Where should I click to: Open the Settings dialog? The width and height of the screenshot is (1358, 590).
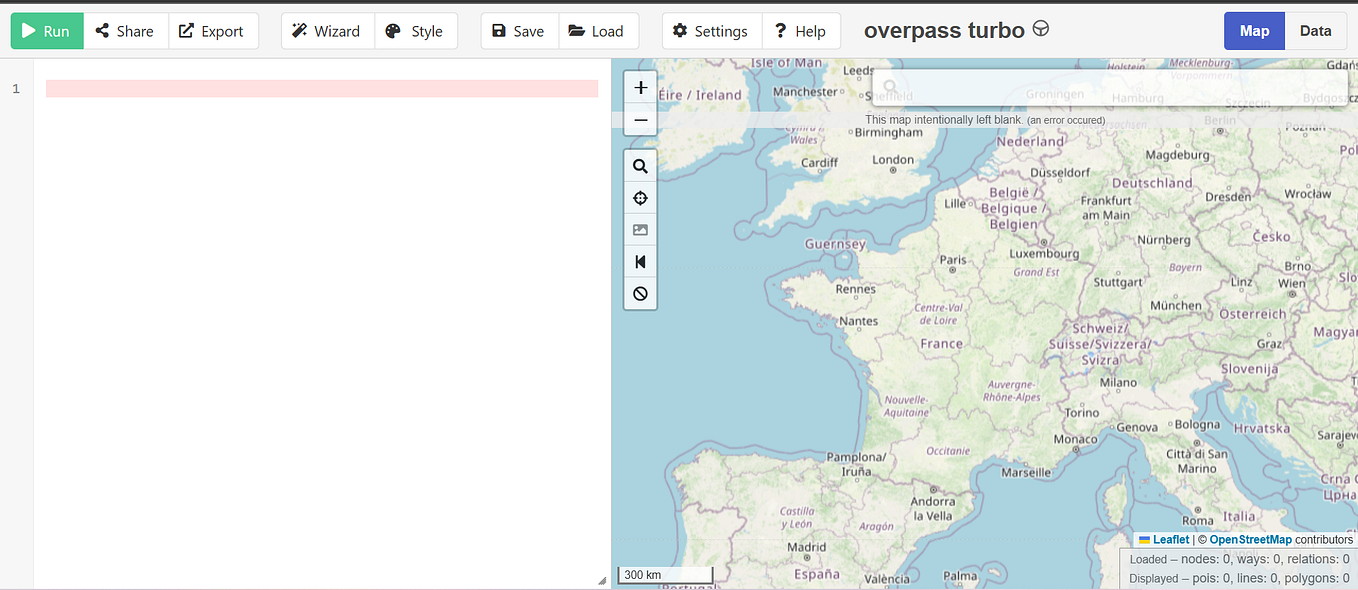pyautogui.click(x=711, y=31)
